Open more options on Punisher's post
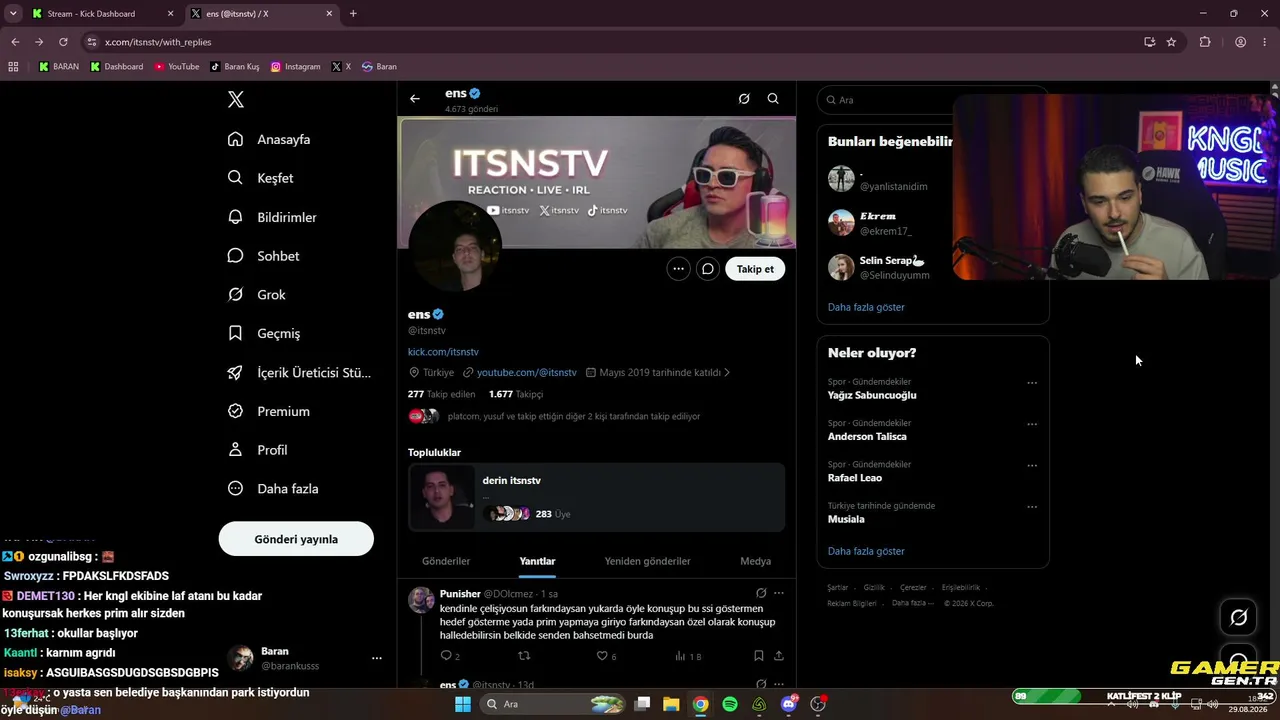 (779, 593)
